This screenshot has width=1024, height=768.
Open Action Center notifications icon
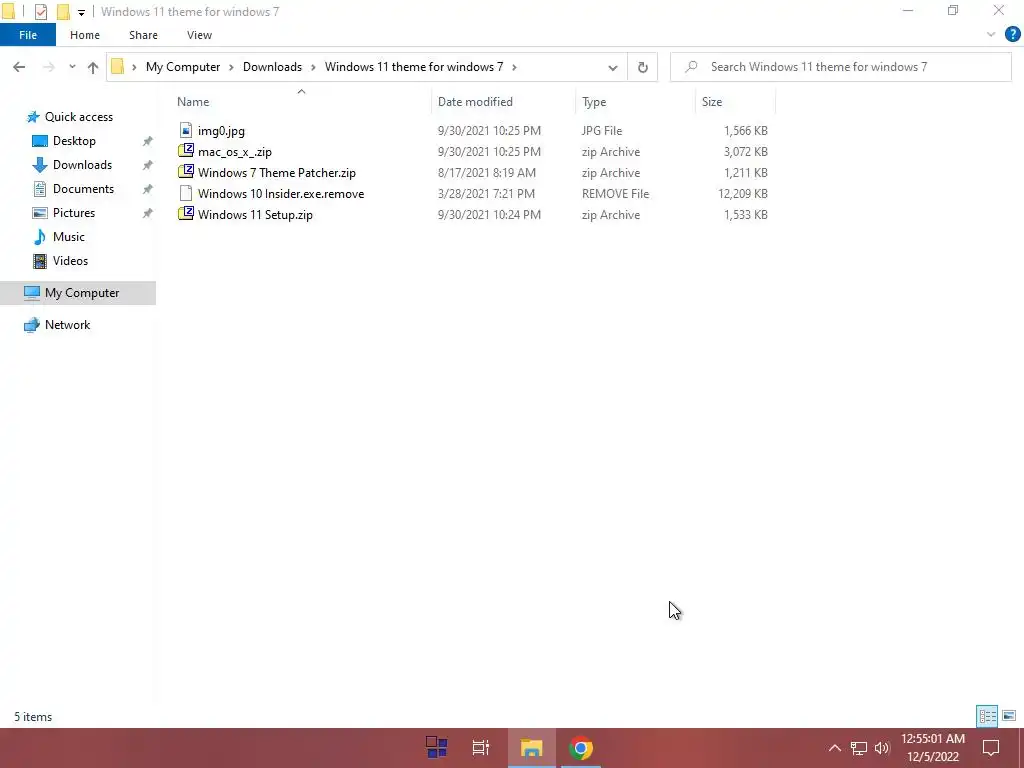tap(991, 748)
